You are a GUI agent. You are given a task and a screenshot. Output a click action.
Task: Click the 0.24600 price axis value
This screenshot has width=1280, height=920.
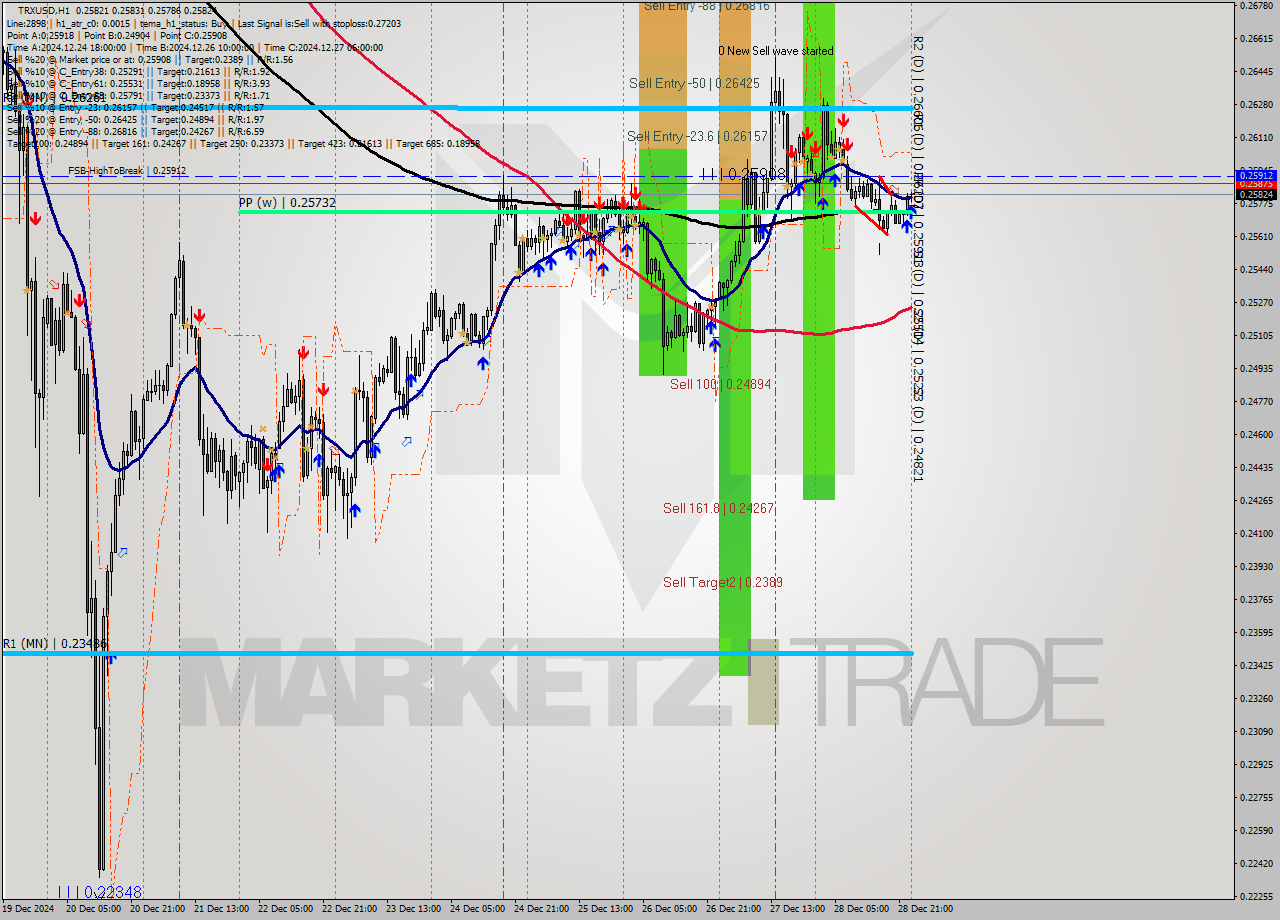pos(1256,435)
